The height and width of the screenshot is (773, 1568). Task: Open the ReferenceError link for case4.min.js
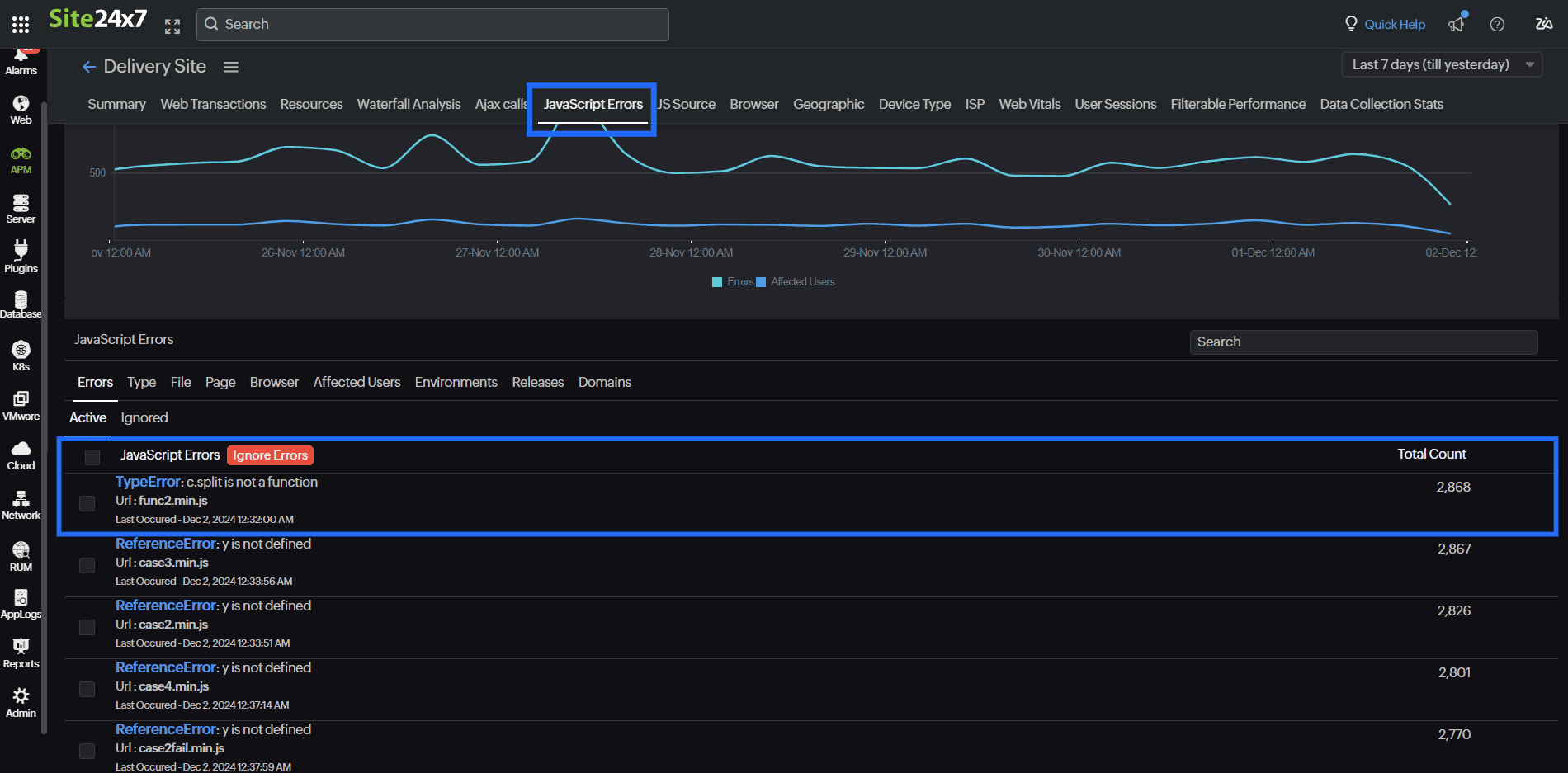tap(166, 667)
